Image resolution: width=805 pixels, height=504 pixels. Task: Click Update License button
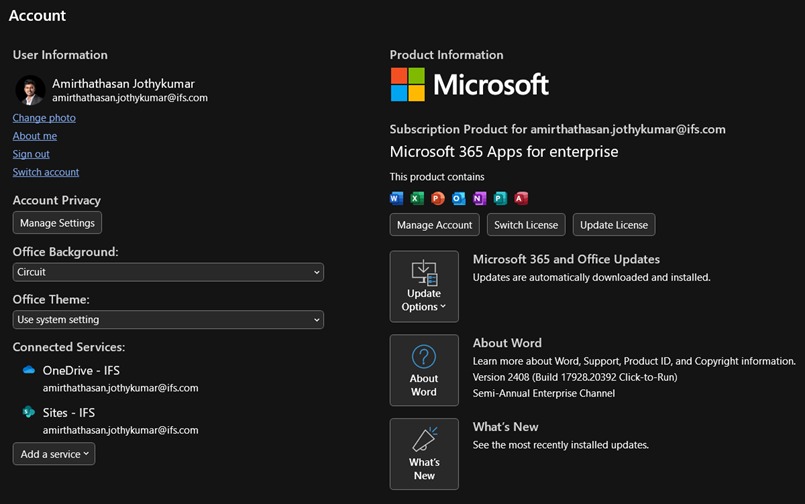(614, 225)
